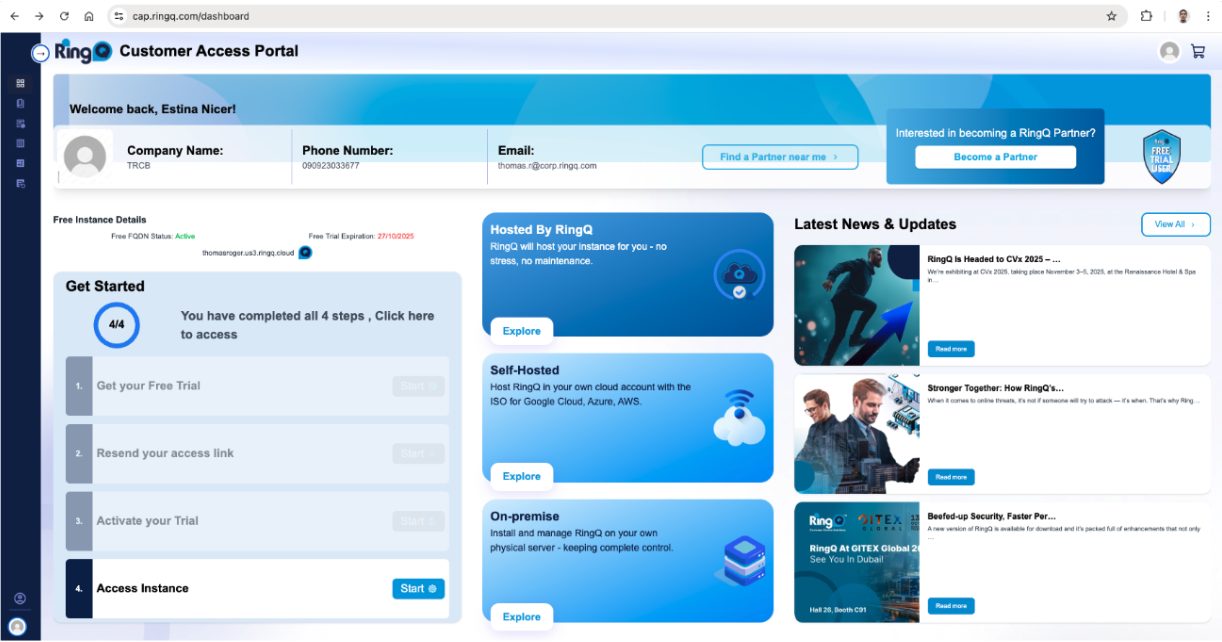The width and height of the screenshot is (1222, 642).
Task: Read more on Beefed-up Security article
Action: pos(950,606)
